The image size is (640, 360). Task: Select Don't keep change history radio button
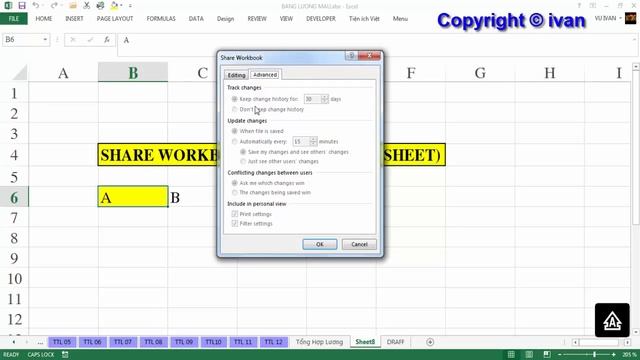pyautogui.click(x=234, y=109)
